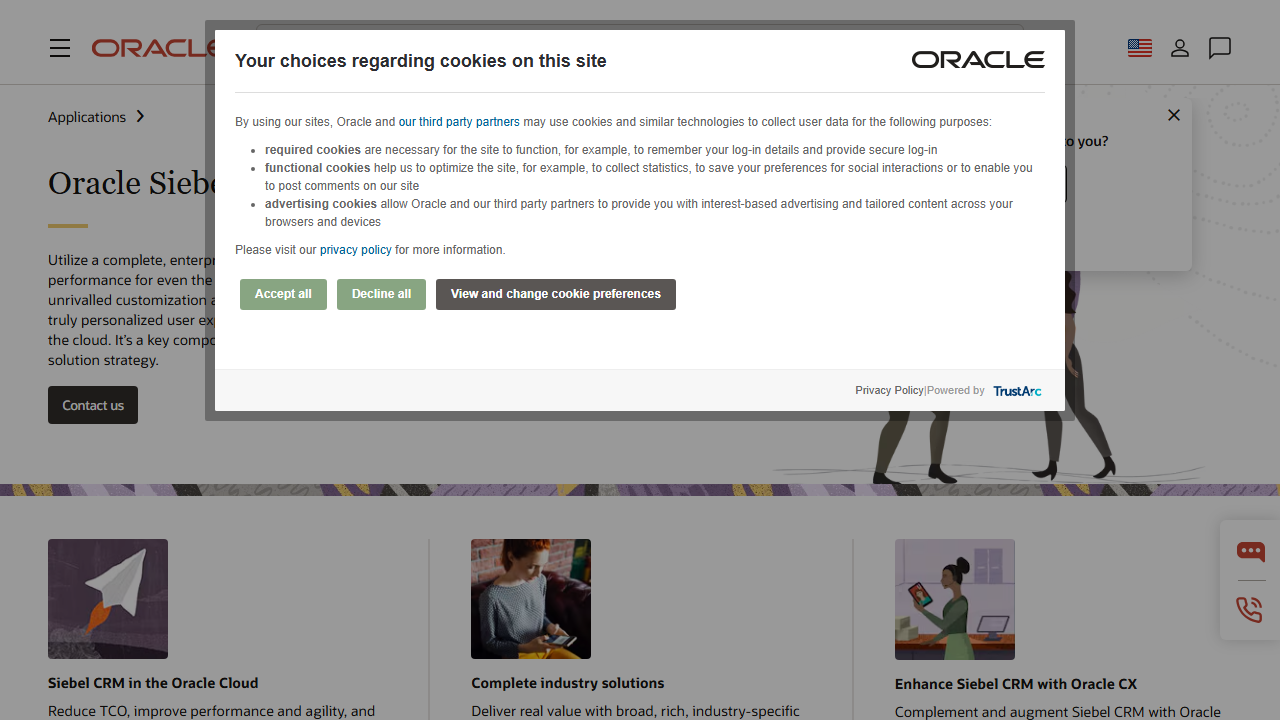The image size is (1280, 720).
Task: Close the chat prompt popup with X
Action: [x=1174, y=115]
